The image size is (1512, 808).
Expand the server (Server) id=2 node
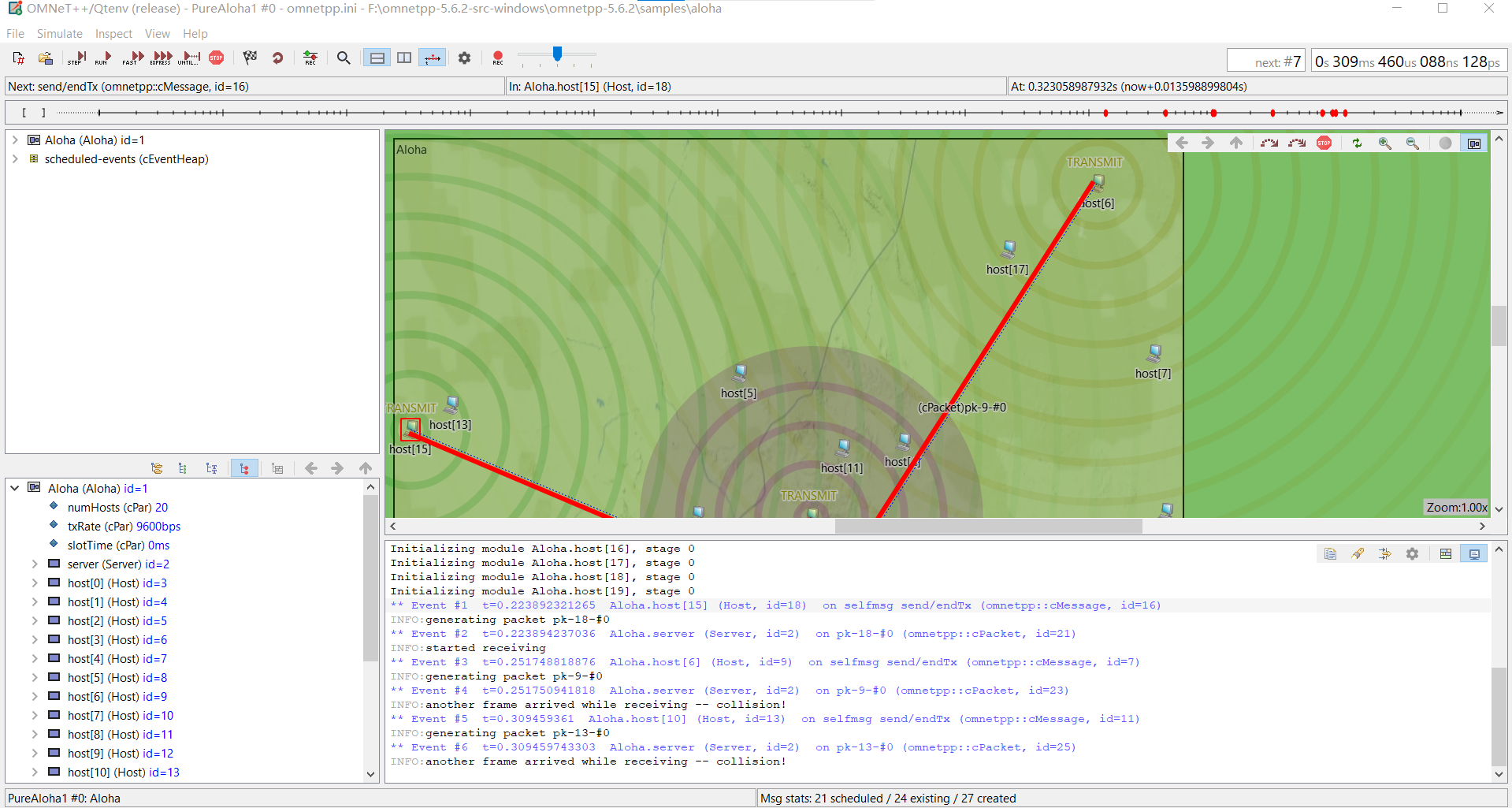(x=35, y=564)
